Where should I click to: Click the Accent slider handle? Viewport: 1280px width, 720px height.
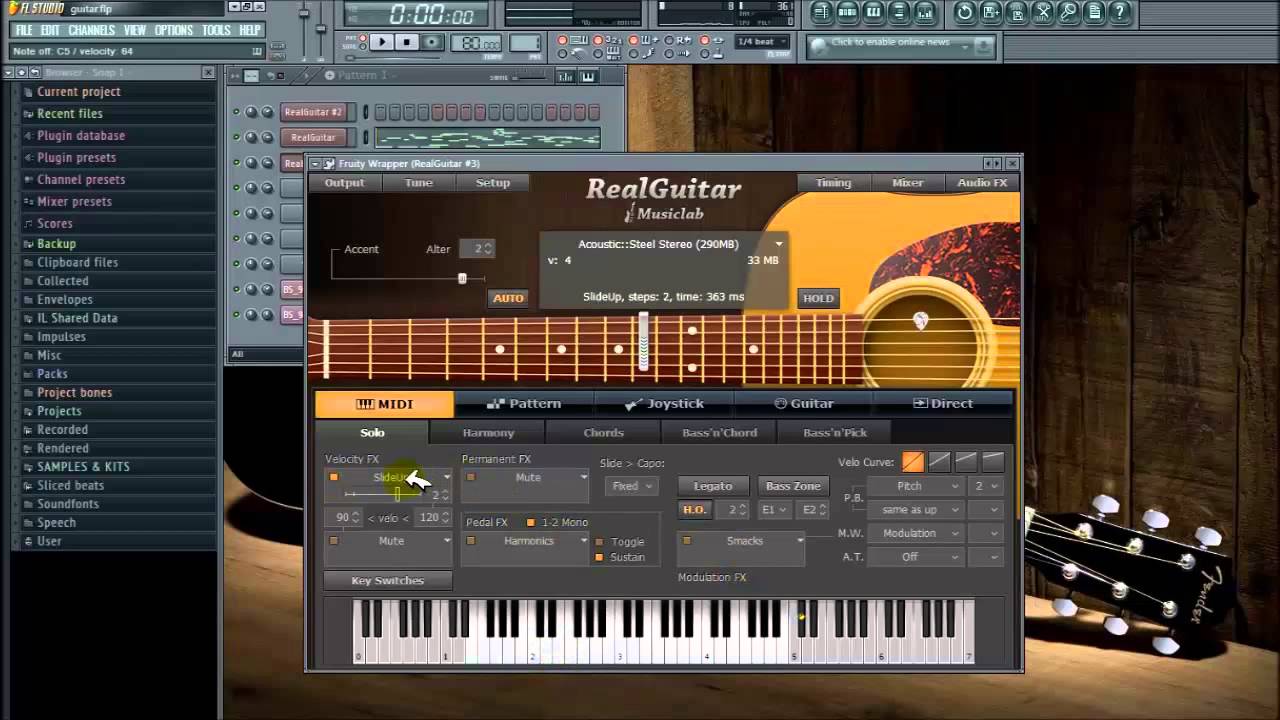pyautogui.click(x=462, y=278)
